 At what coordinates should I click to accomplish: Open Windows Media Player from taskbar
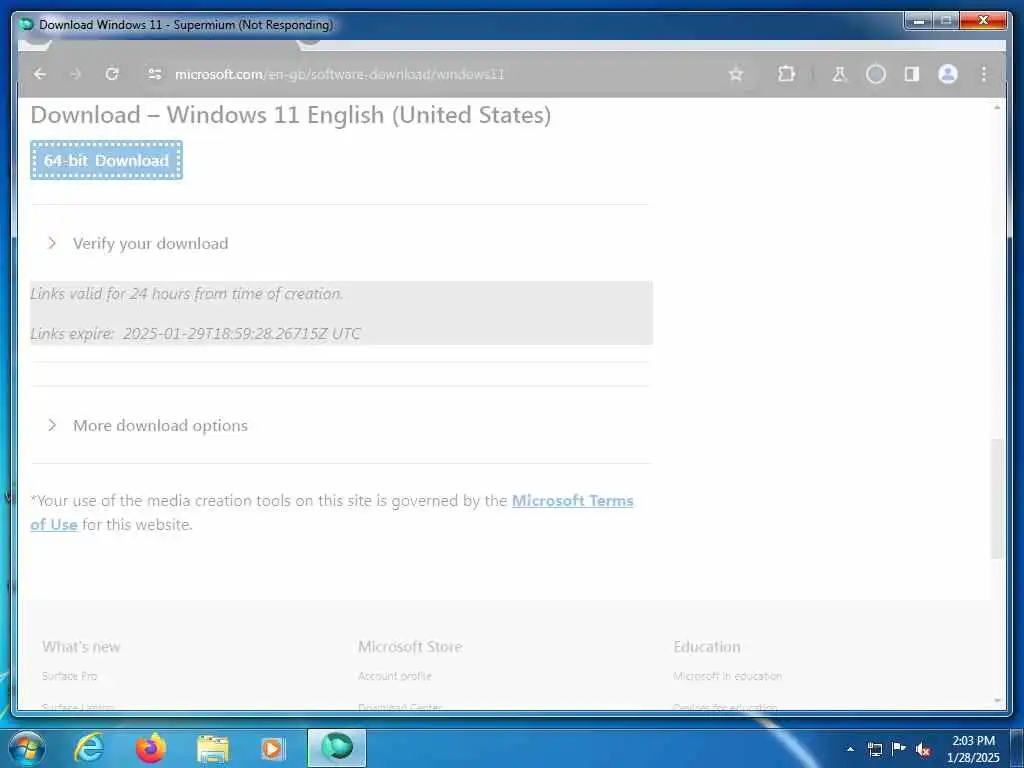coord(273,749)
